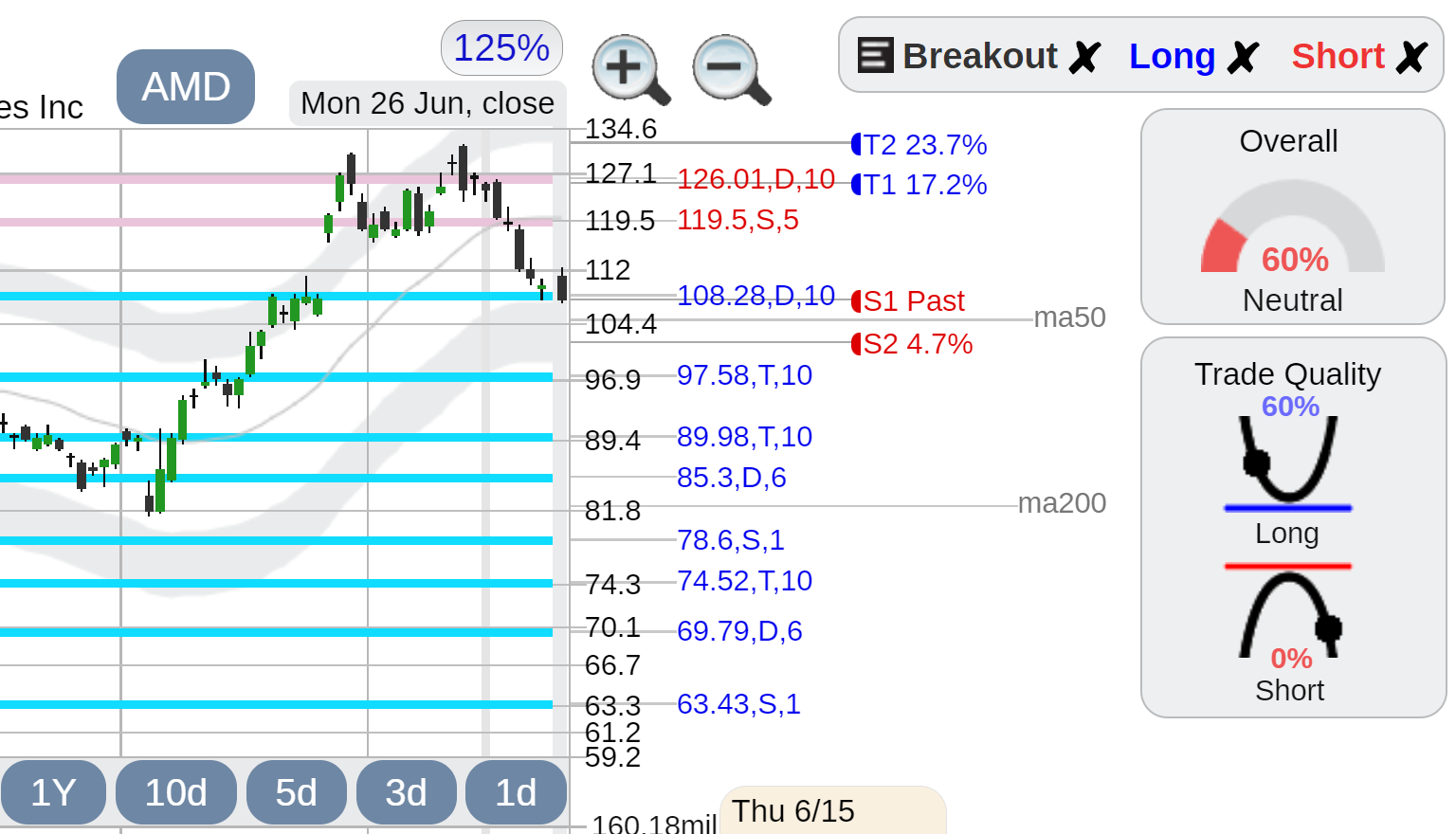The image size is (1456, 834).
Task: Select support level 85.3,D,6
Action: click(x=732, y=478)
